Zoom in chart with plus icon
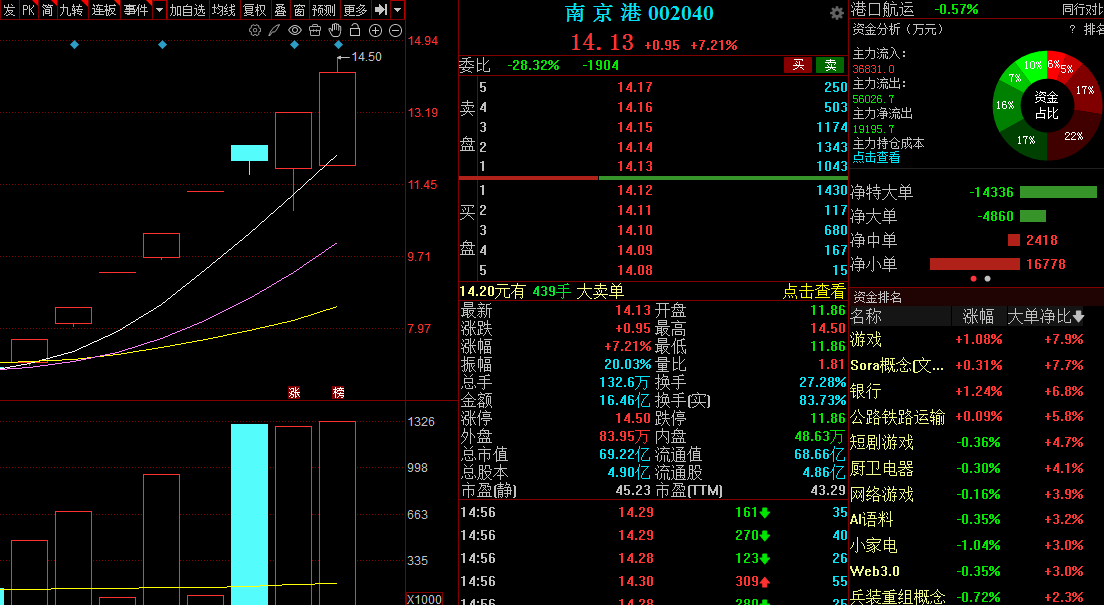The height and width of the screenshot is (605, 1104). click(375, 30)
